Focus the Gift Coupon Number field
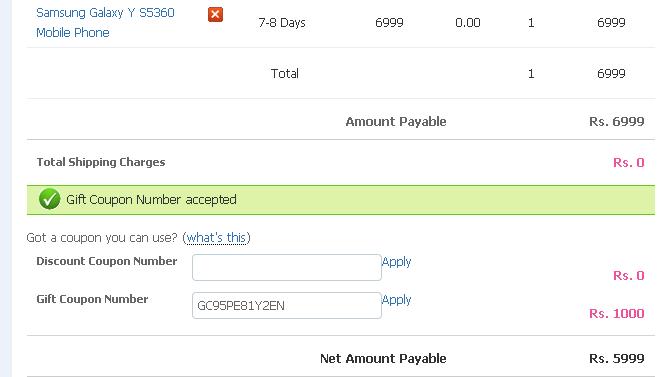Image resolution: width=668 pixels, height=377 pixels. (x=287, y=305)
